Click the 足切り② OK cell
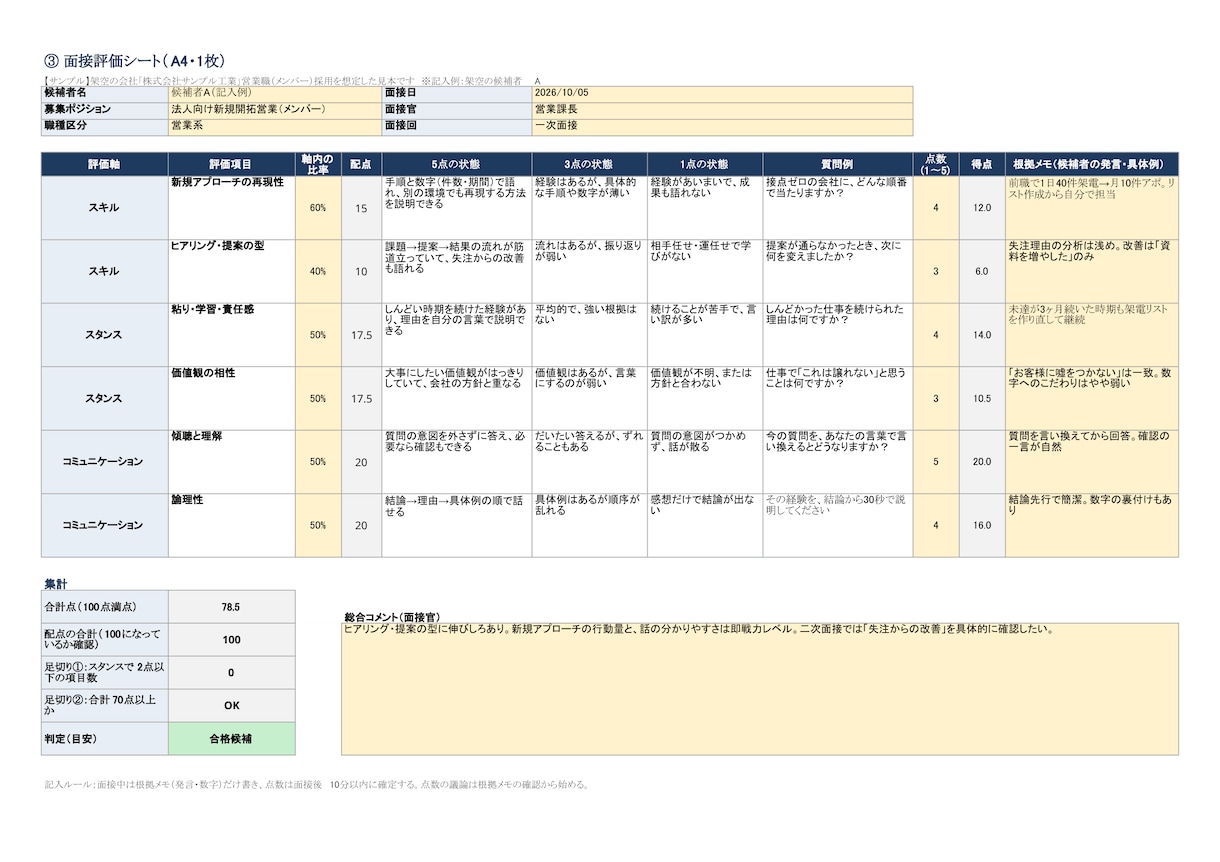This screenshot has width=1220, height=862. 232,705
